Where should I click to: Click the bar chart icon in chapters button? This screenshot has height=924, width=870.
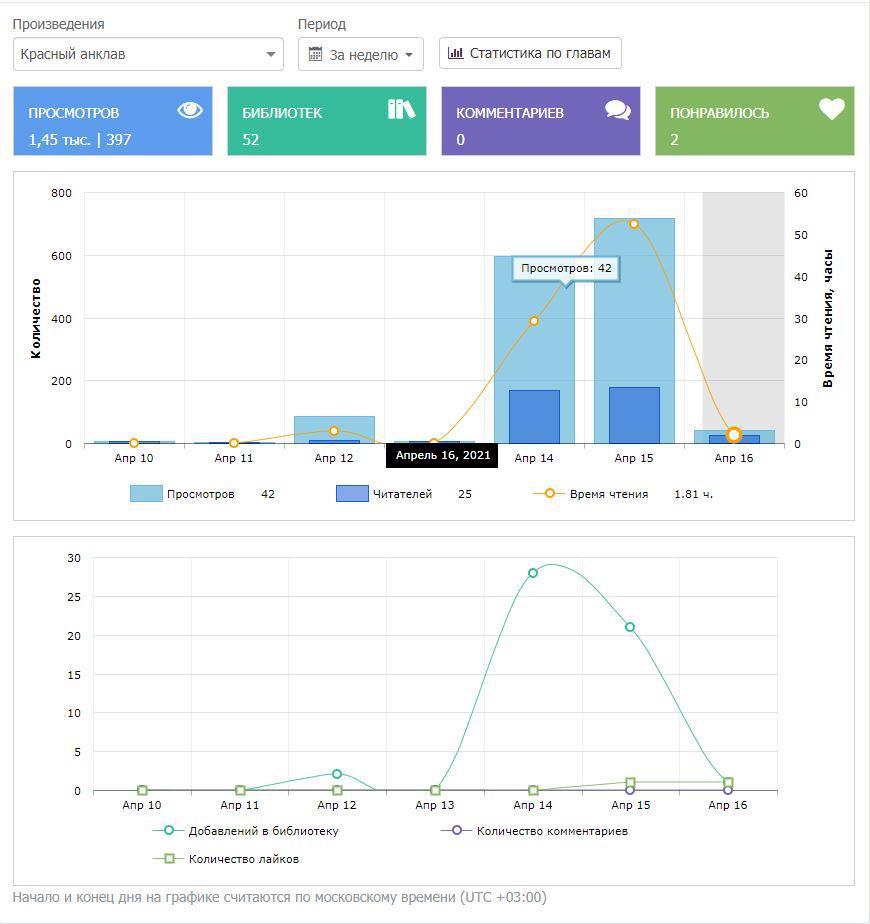pyautogui.click(x=456, y=53)
